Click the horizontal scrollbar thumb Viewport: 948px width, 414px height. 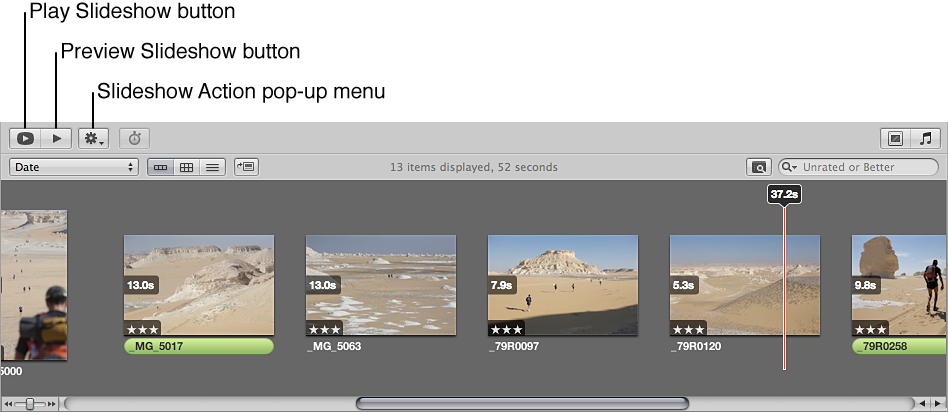(x=522, y=403)
